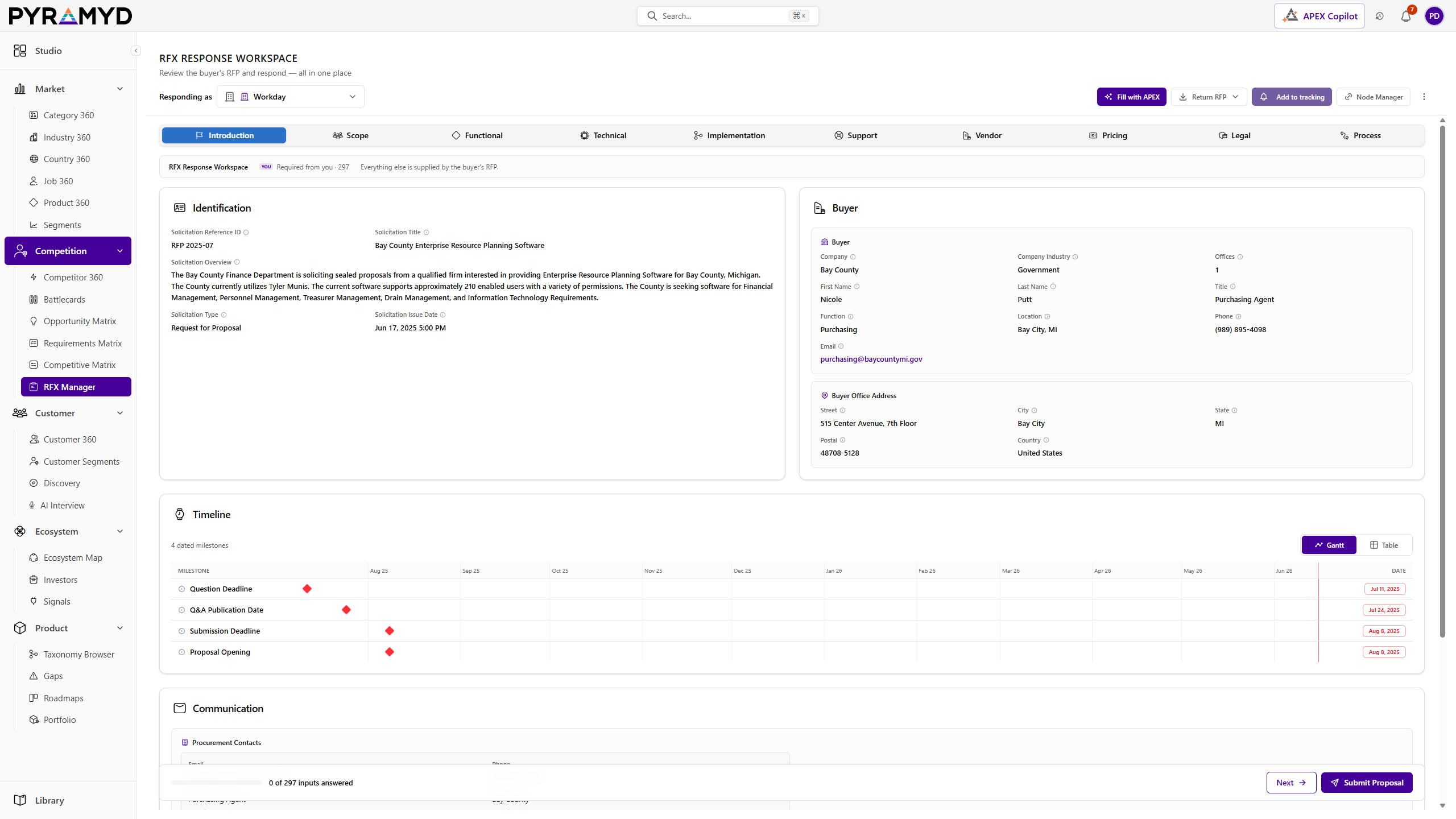Open the notifications bell
Viewport: 1456px width, 819px height.
coord(1406,16)
